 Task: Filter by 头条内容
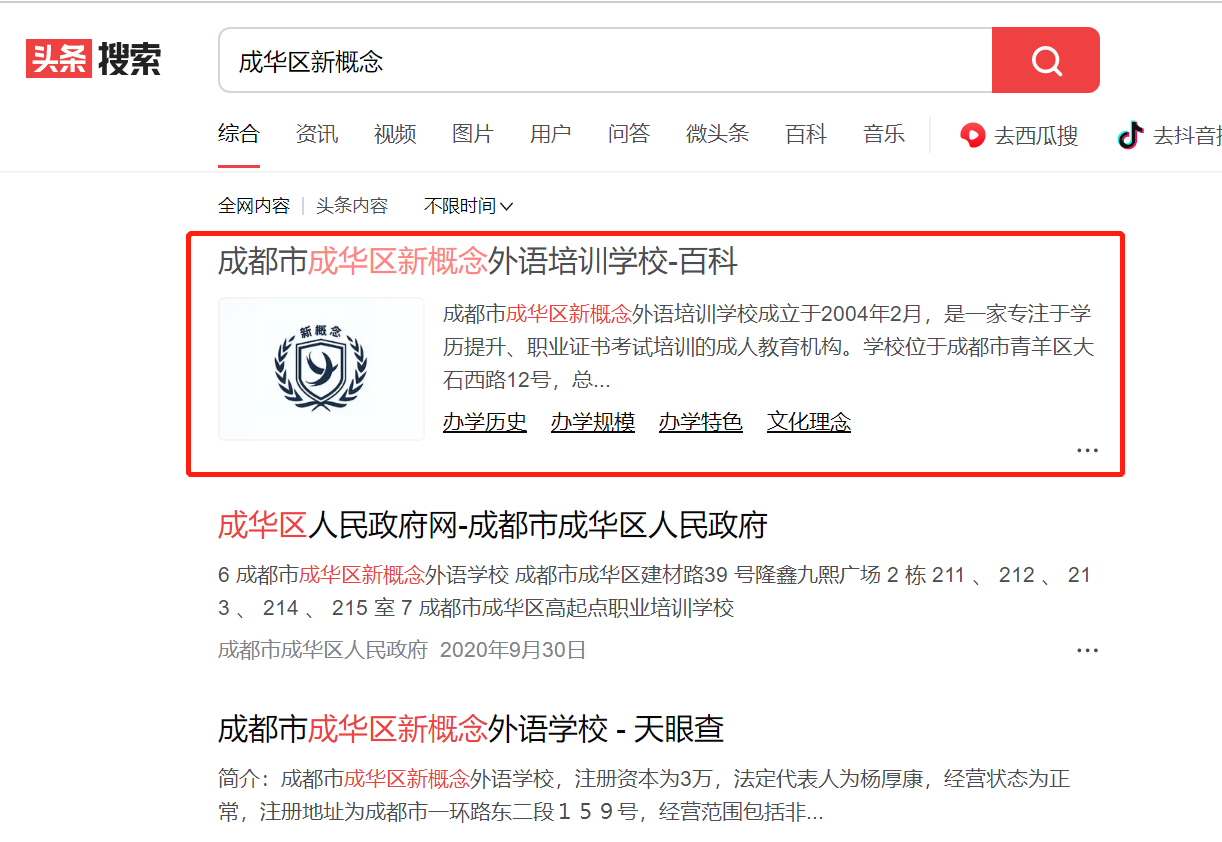pyautogui.click(x=352, y=206)
